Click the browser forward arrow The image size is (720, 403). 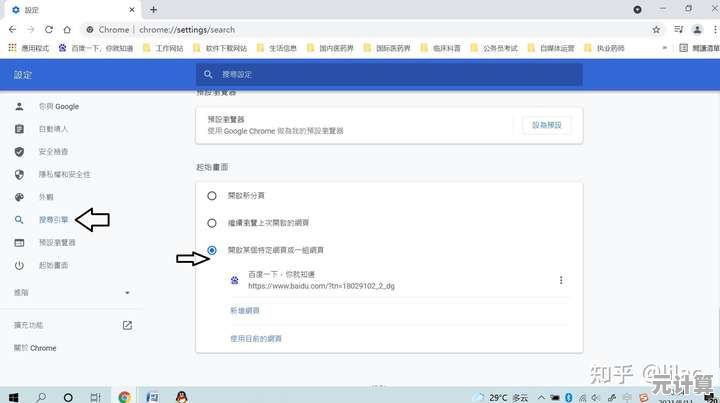pyautogui.click(x=30, y=29)
